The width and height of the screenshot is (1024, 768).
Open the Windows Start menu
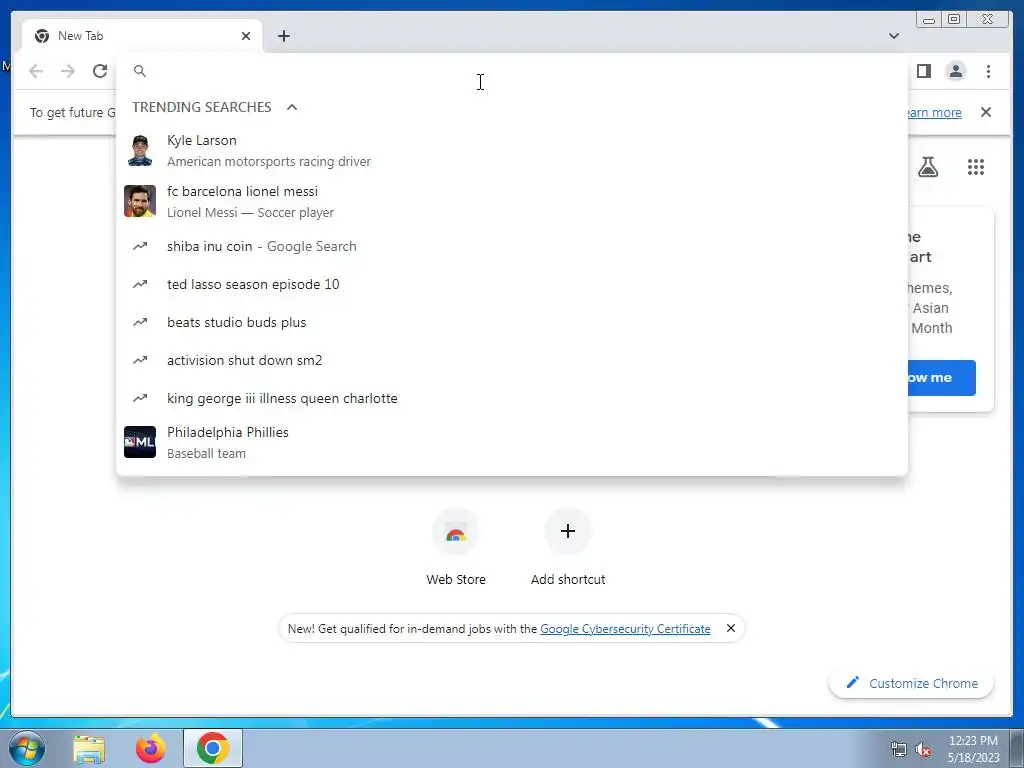pos(27,748)
